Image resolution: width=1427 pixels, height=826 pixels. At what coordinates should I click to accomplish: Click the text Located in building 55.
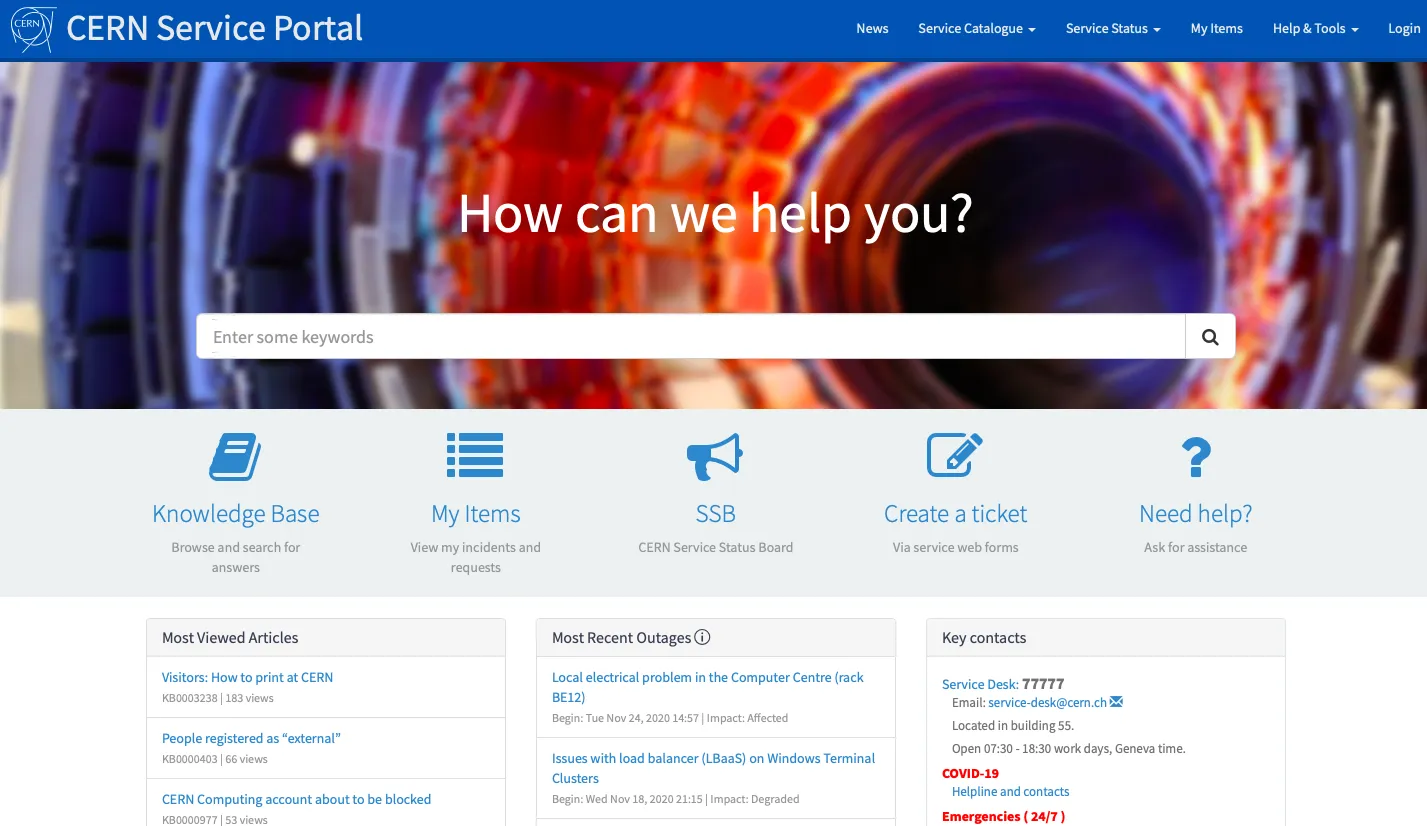tap(1013, 725)
